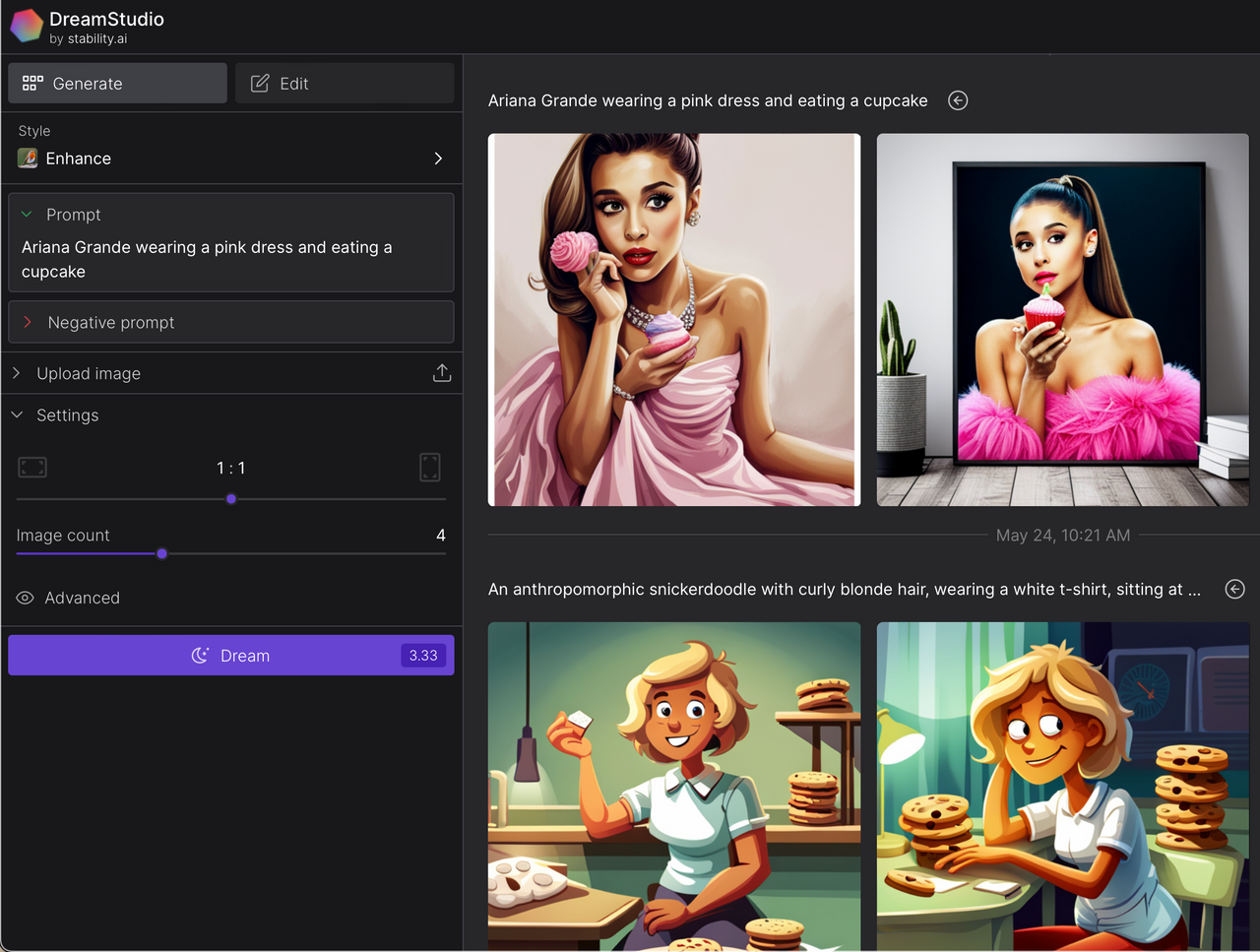Expand the Upload image section
The width and height of the screenshot is (1260, 952).
click(17, 373)
